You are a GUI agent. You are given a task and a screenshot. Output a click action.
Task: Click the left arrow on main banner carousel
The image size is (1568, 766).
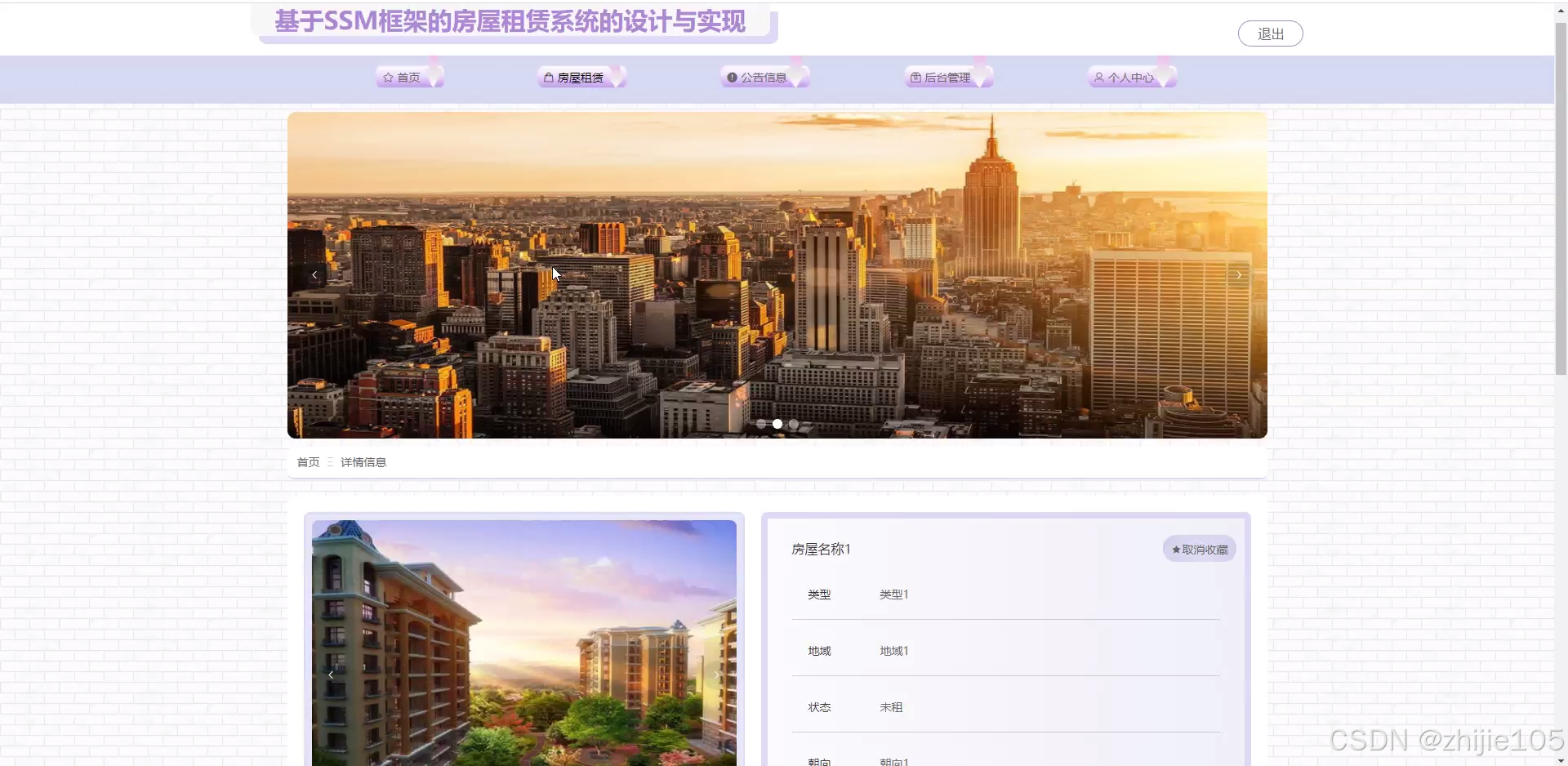[x=314, y=274]
